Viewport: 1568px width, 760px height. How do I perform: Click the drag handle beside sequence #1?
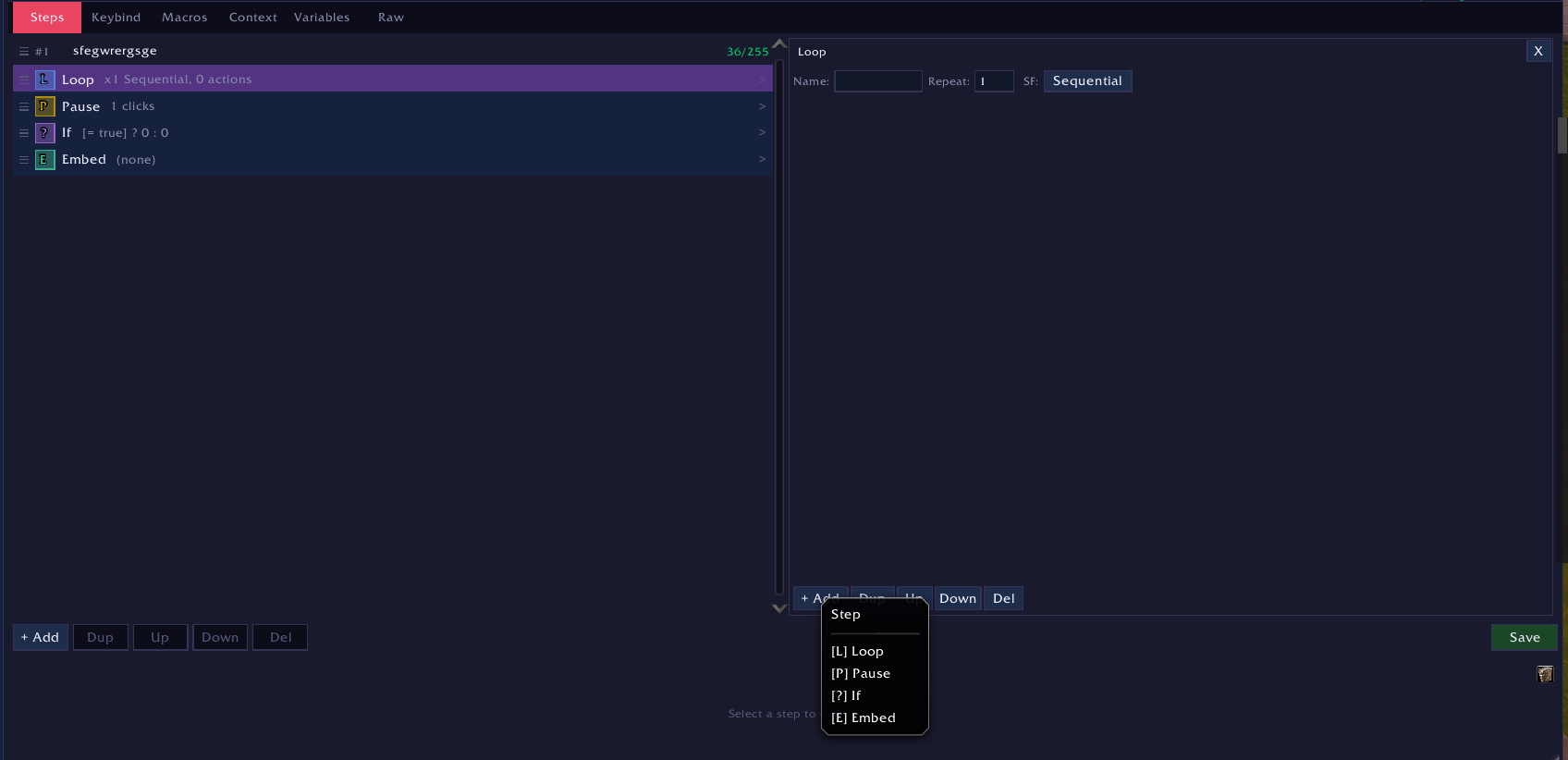(24, 52)
